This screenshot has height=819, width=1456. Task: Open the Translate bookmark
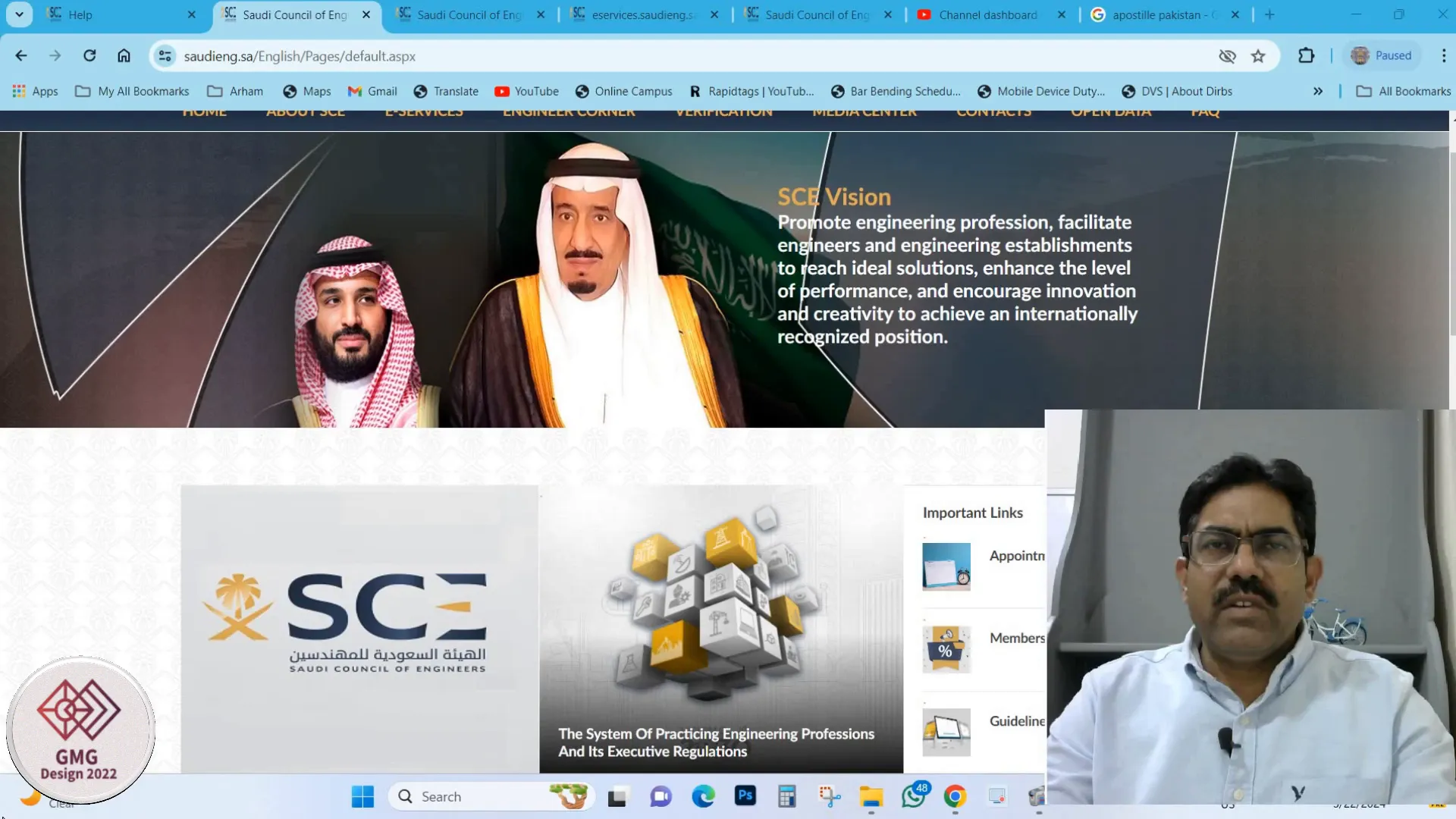pos(446,91)
